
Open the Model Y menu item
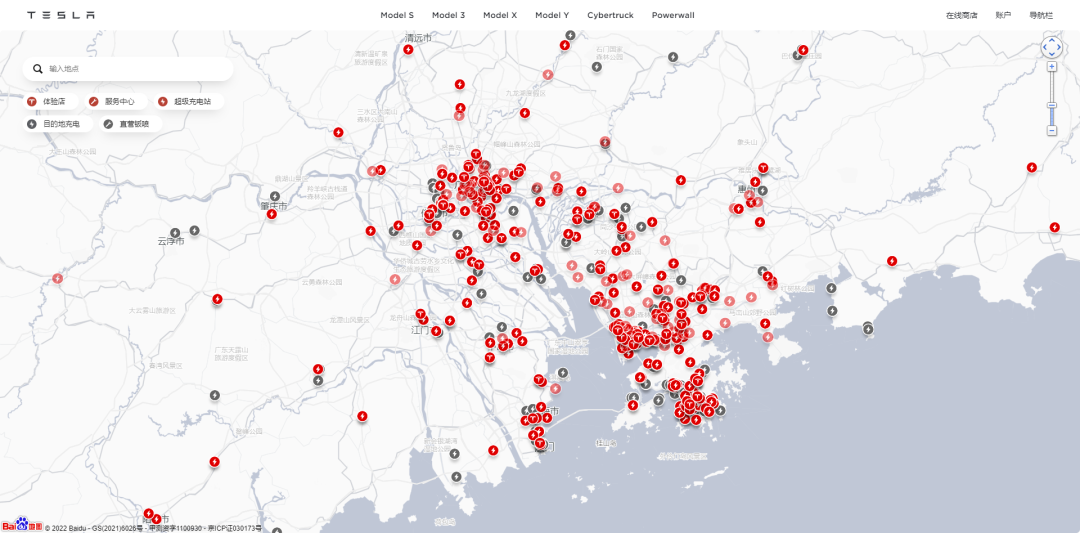pos(552,15)
